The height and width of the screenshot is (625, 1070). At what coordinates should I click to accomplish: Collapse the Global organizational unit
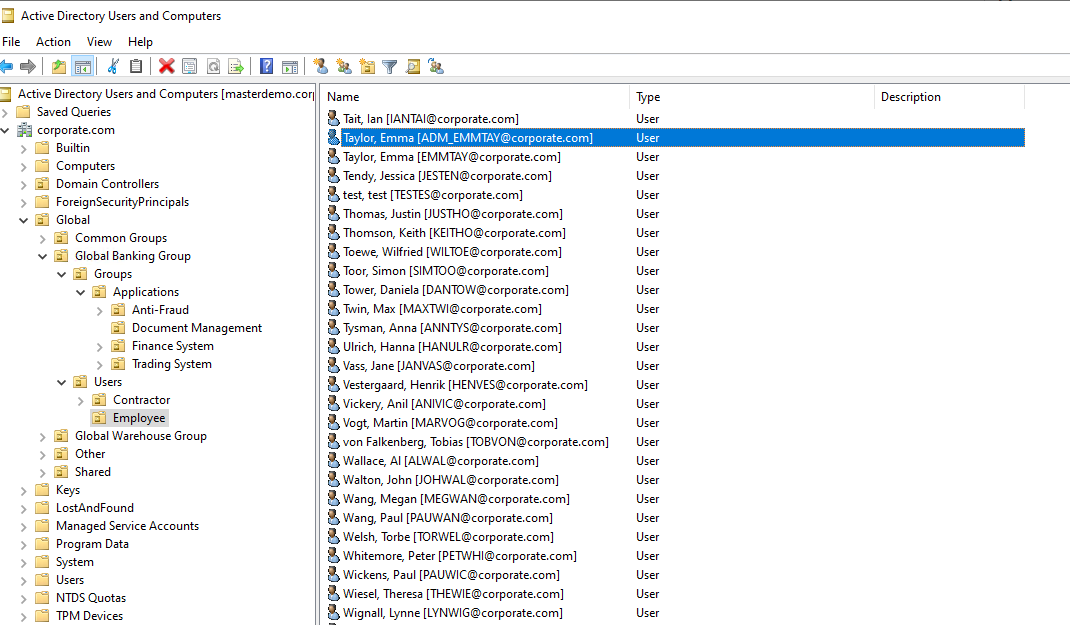pos(24,220)
